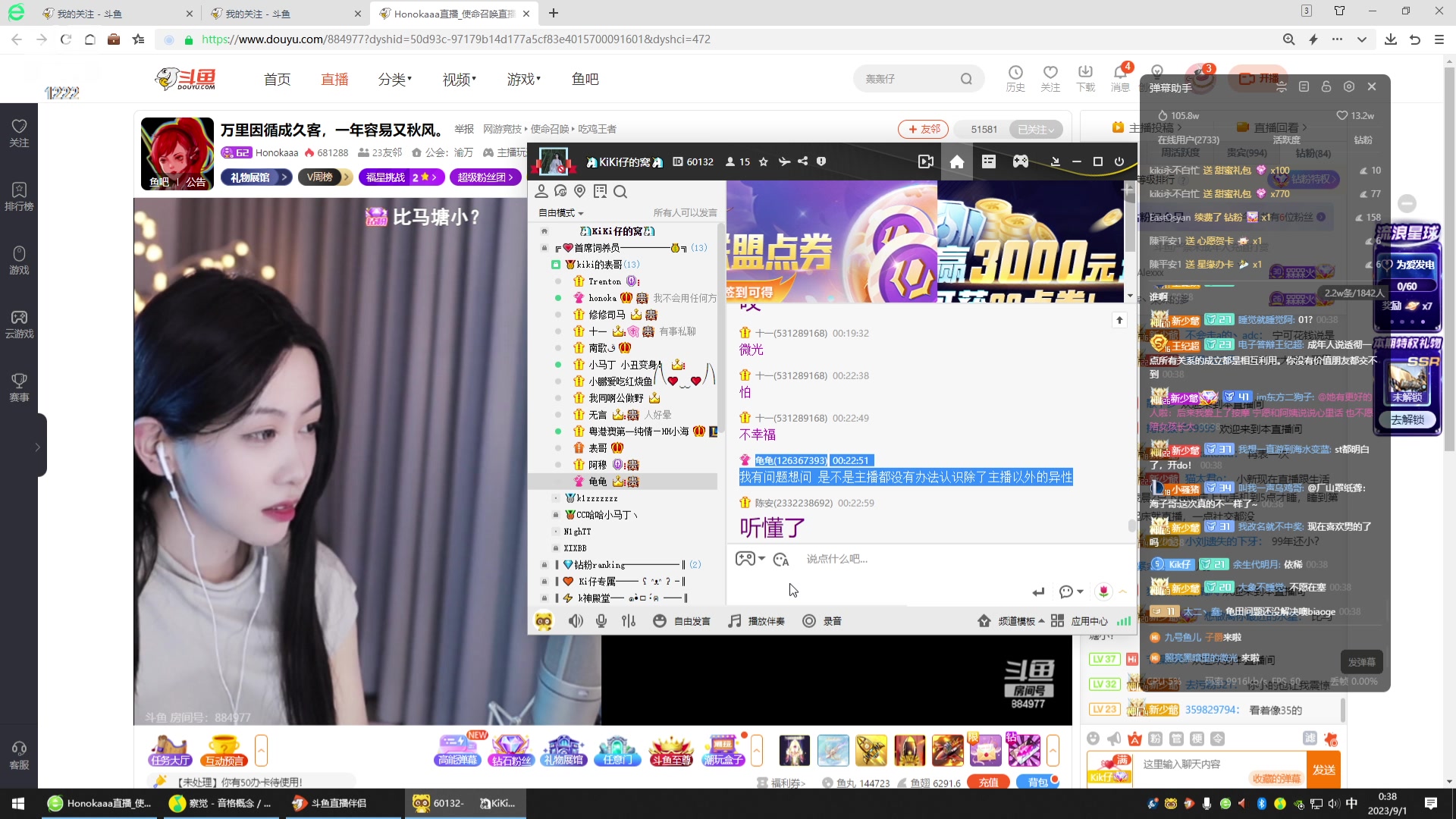Viewport: 1456px width, 819px height.
Task: Favorite the channel with the star icon
Action: pyautogui.click(x=764, y=162)
